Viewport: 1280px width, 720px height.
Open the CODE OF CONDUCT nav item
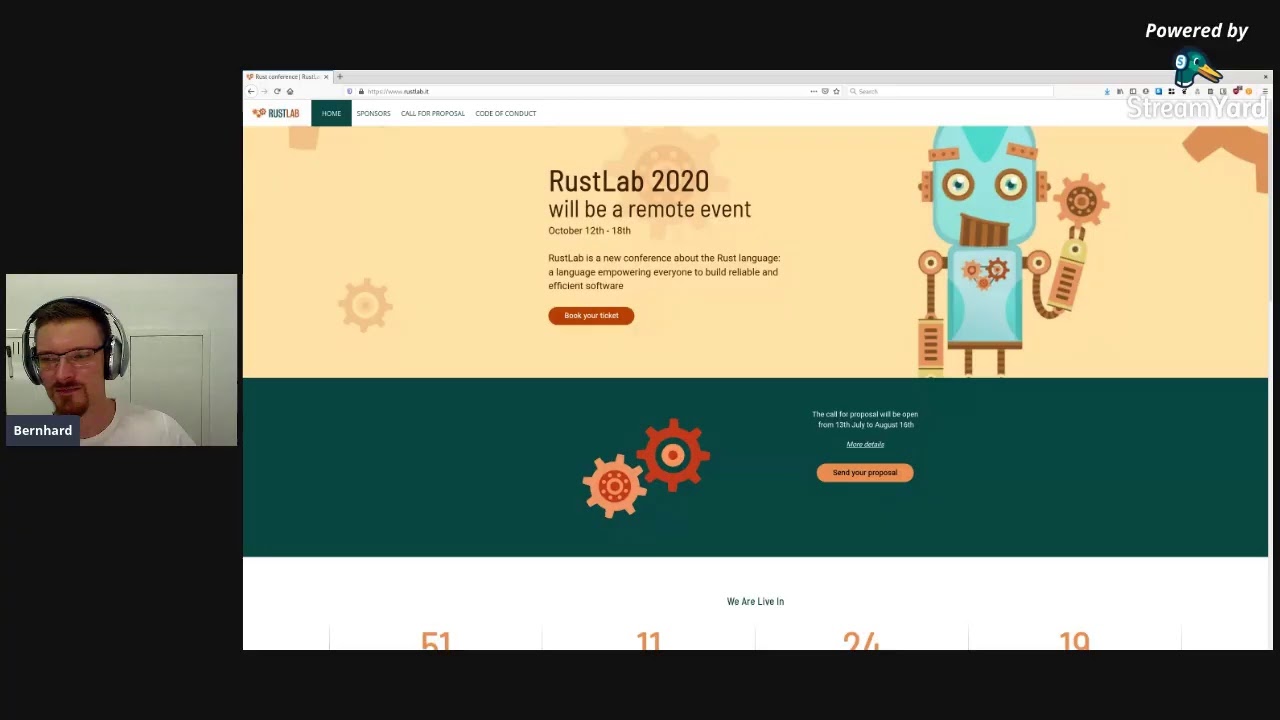tap(506, 113)
